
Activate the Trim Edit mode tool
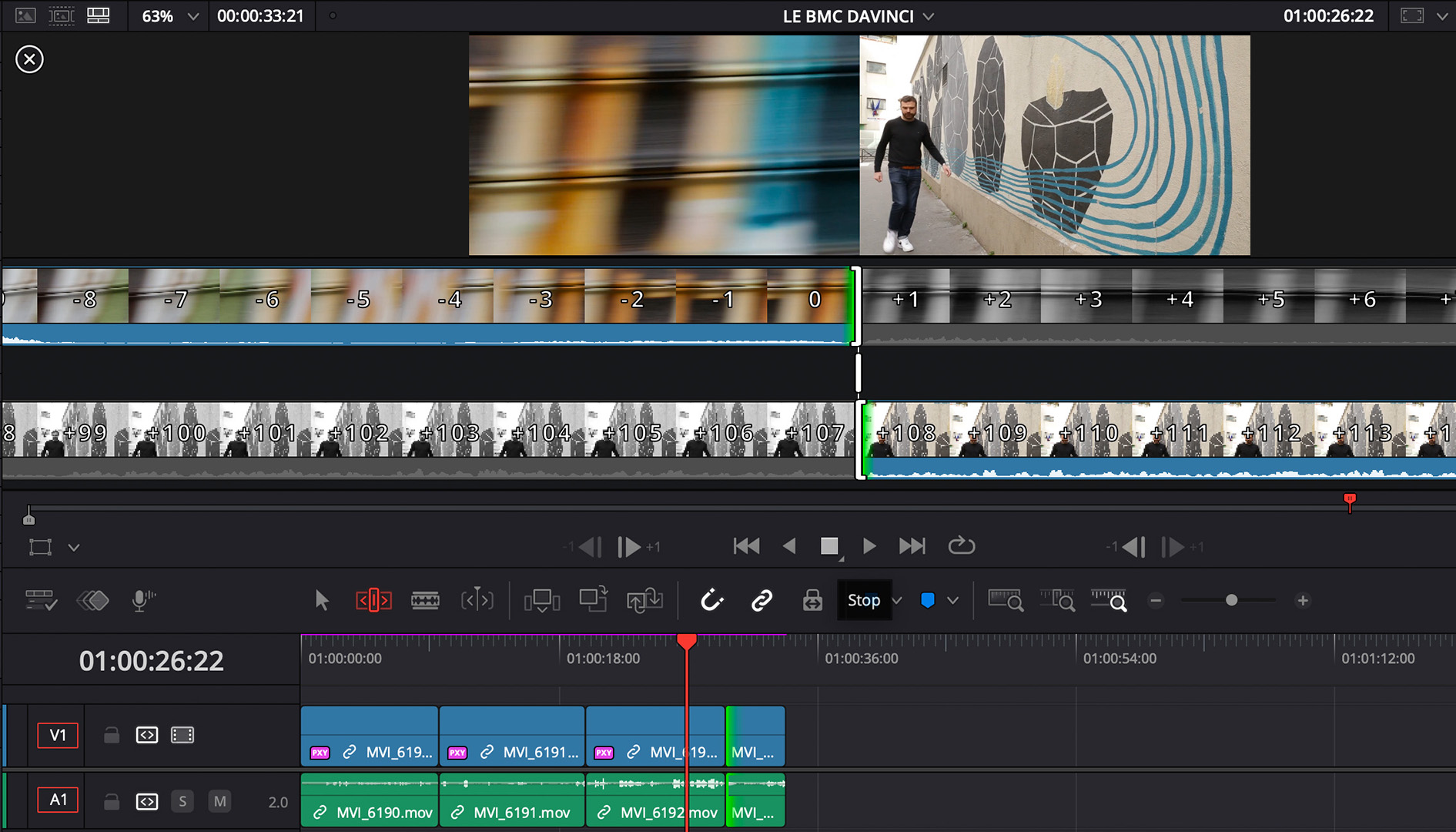tap(373, 600)
